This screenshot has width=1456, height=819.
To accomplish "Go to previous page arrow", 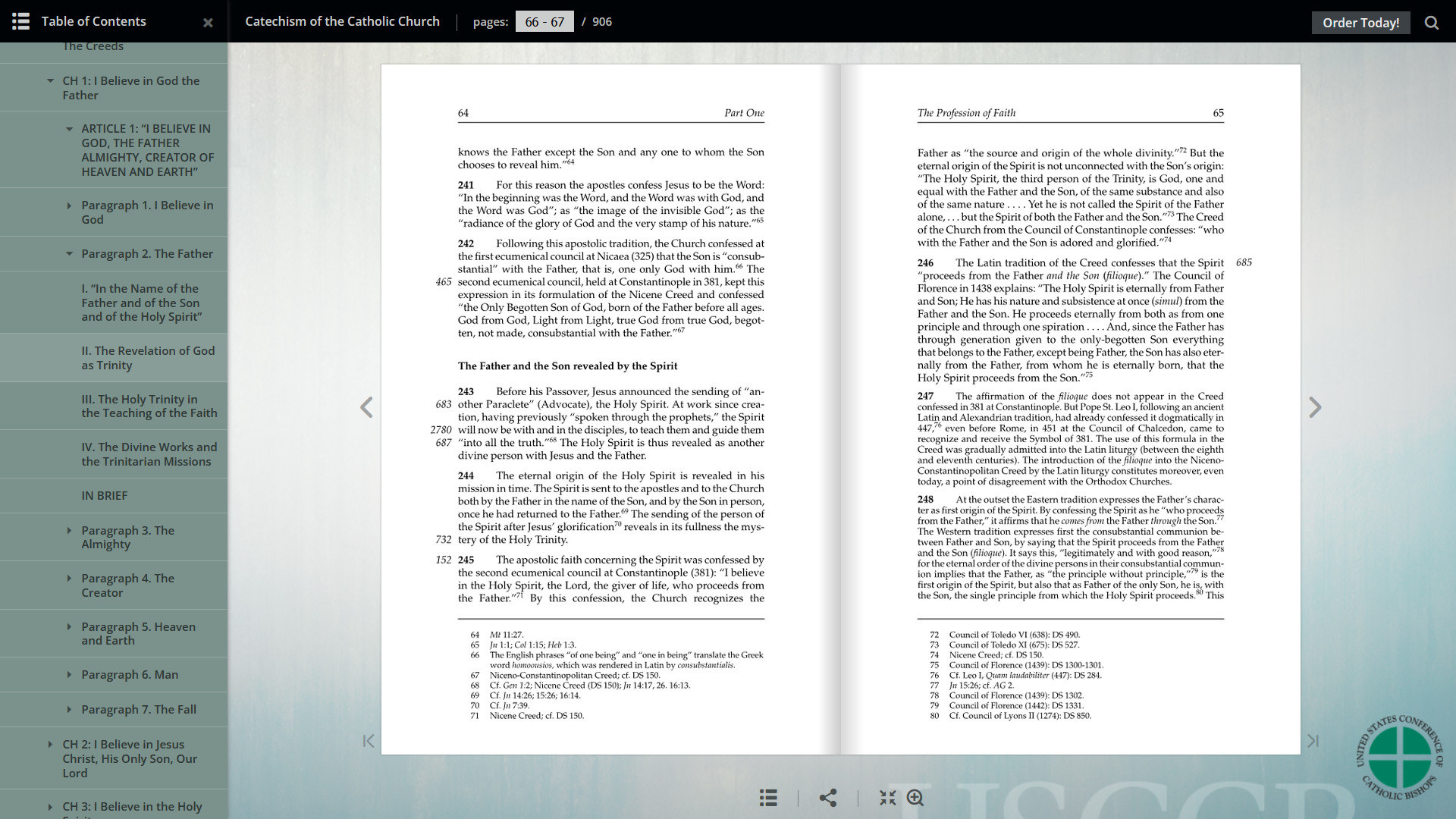I will [x=366, y=407].
